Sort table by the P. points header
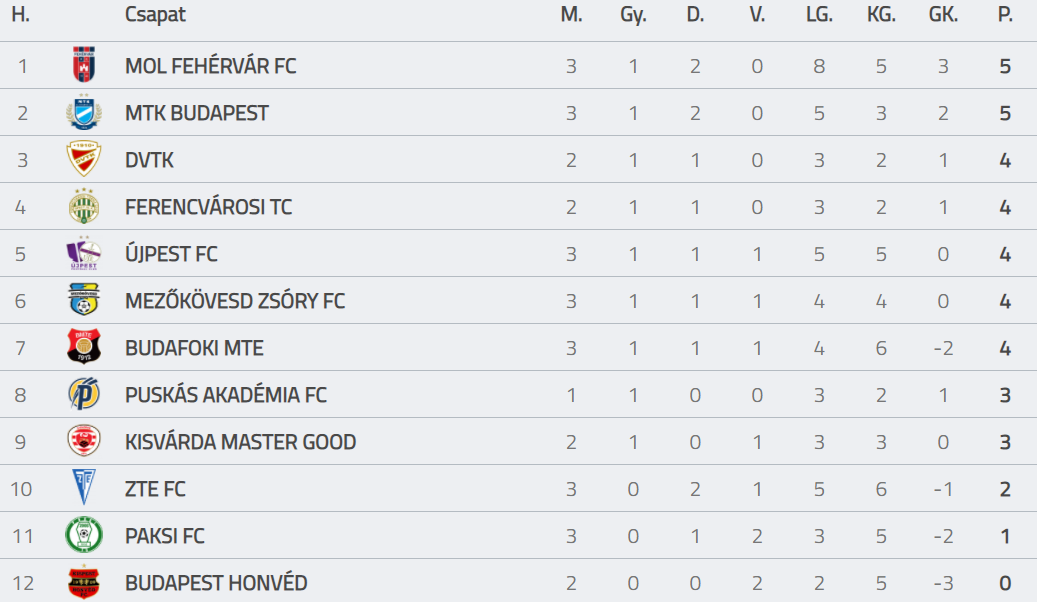The width and height of the screenshot is (1037, 602). 1005,15
